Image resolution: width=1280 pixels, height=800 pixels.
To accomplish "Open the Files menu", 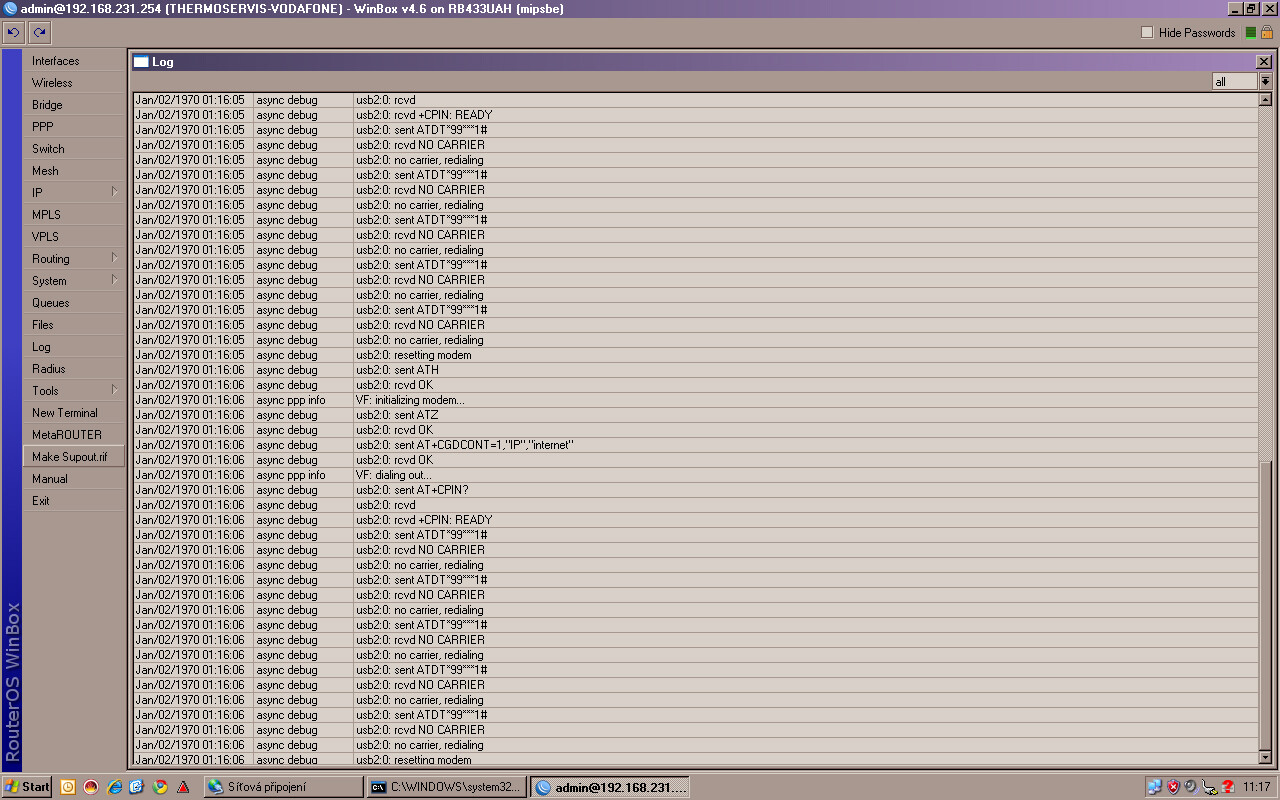I will [74, 325].
